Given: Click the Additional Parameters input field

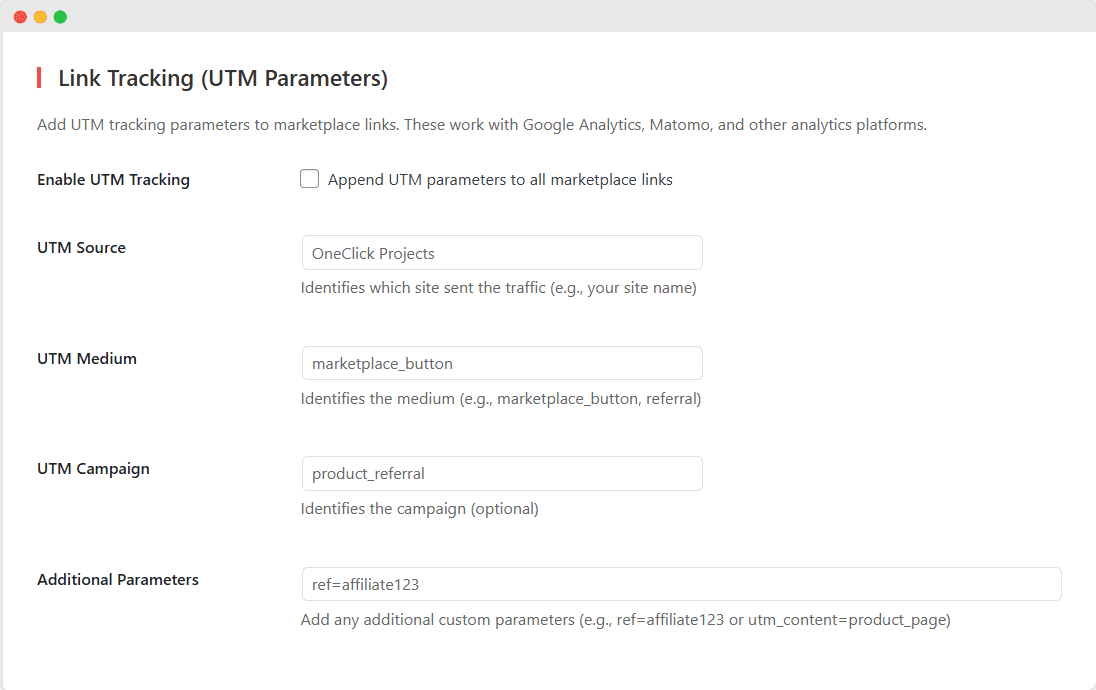Looking at the screenshot, I should (681, 584).
